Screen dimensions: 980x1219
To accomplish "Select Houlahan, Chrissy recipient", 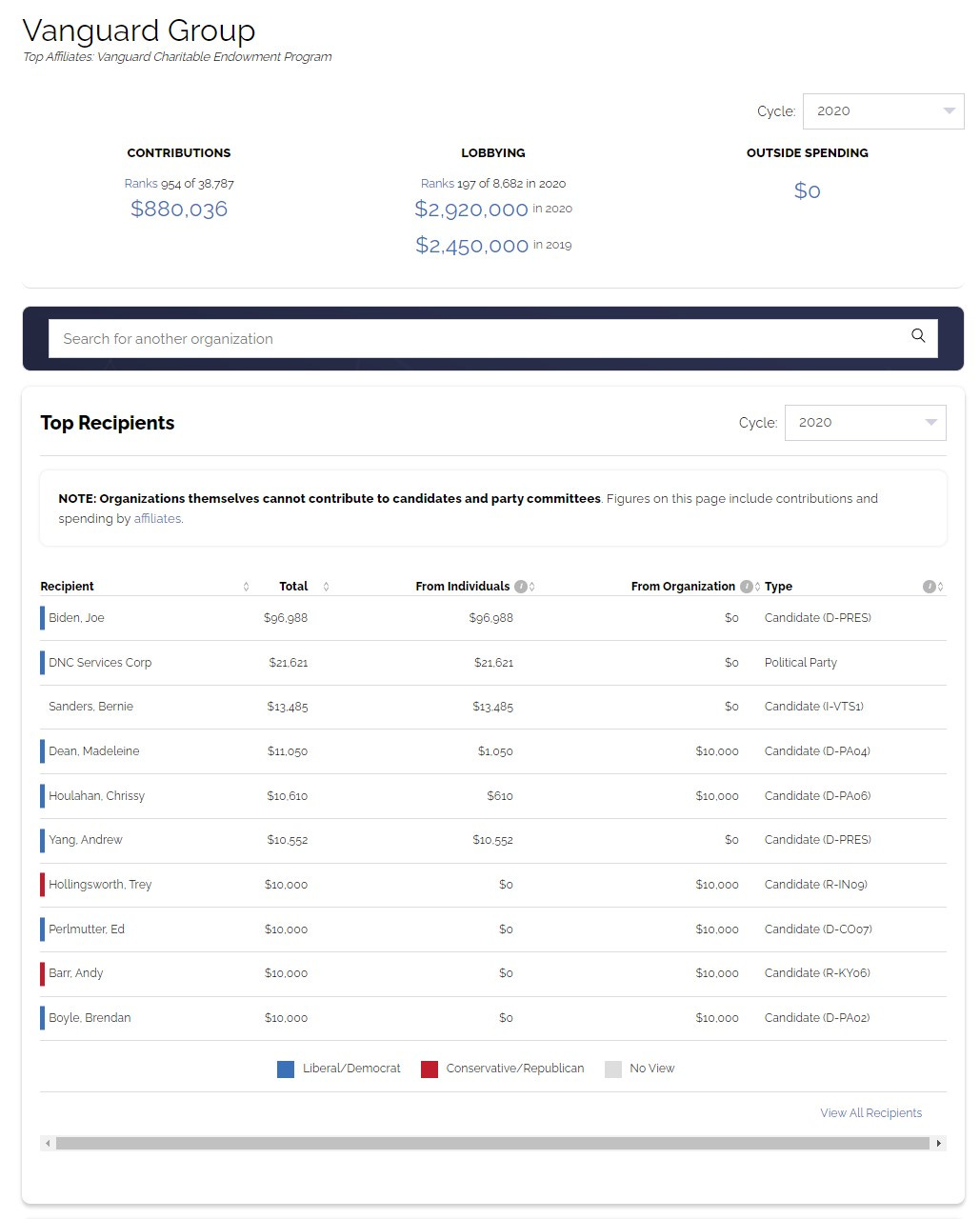I will 96,796.
